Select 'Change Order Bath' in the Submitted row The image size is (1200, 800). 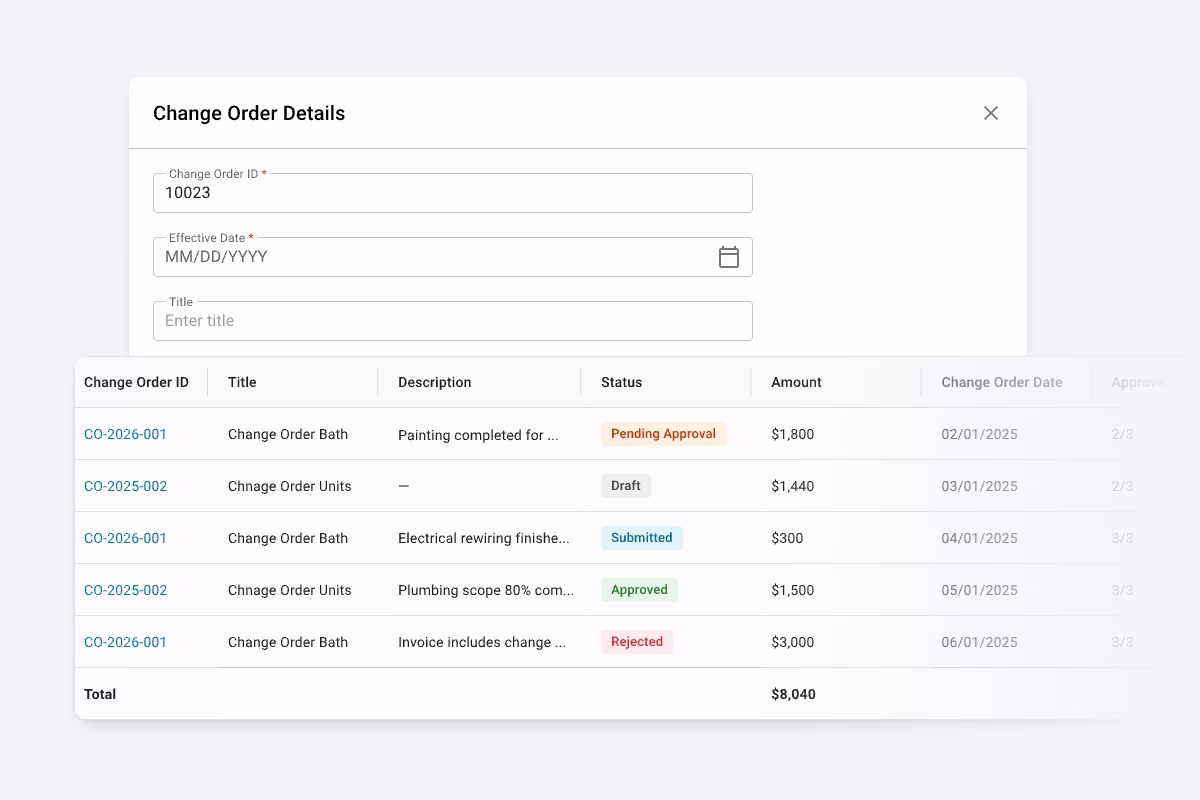[x=288, y=538]
